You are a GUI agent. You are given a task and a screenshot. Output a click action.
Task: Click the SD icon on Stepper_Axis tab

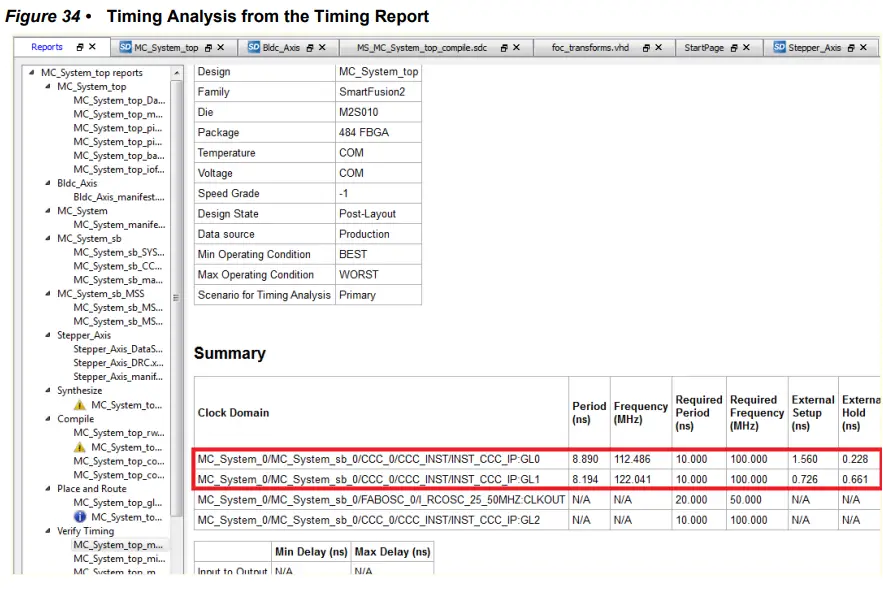click(x=779, y=47)
